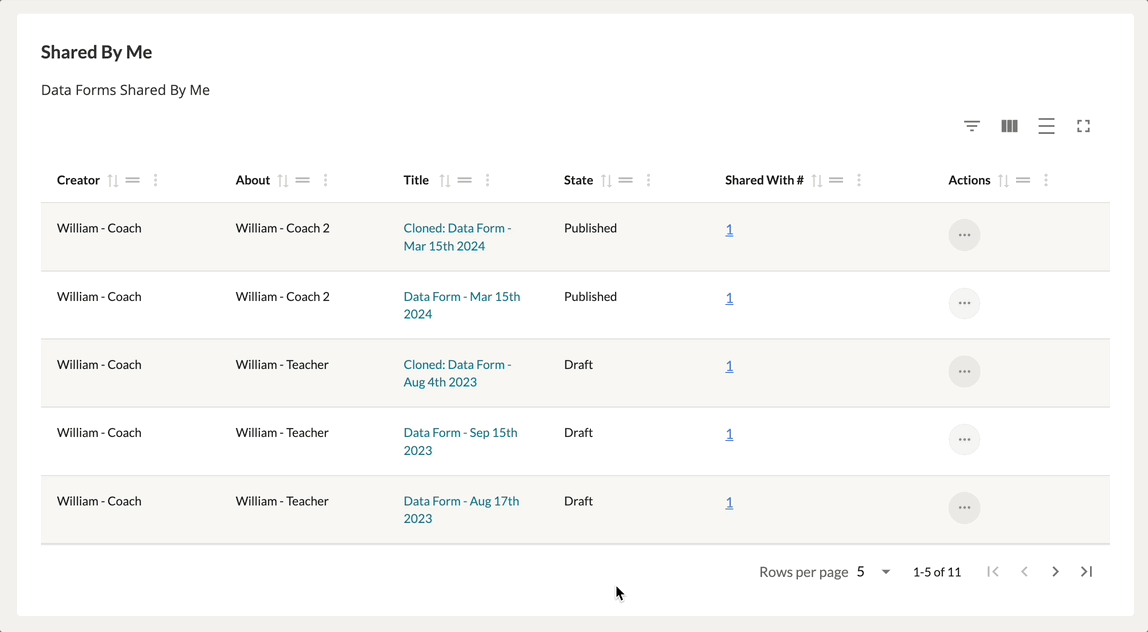Click shared count for Cloned Aug 4th form
The width and height of the screenshot is (1148, 632).
pos(729,366)
